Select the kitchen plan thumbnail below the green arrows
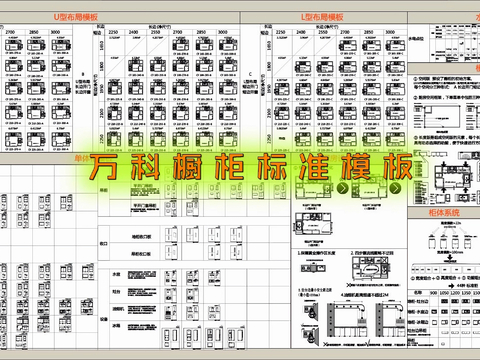This screenshot has height=360, width=480. tap(313, 223)
